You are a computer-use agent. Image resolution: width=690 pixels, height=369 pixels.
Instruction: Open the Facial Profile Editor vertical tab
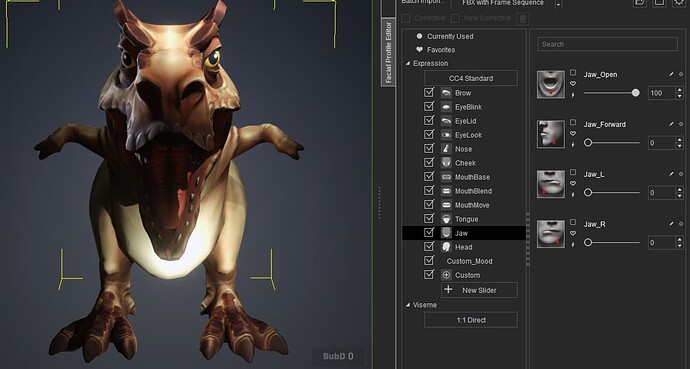point(388,53)
